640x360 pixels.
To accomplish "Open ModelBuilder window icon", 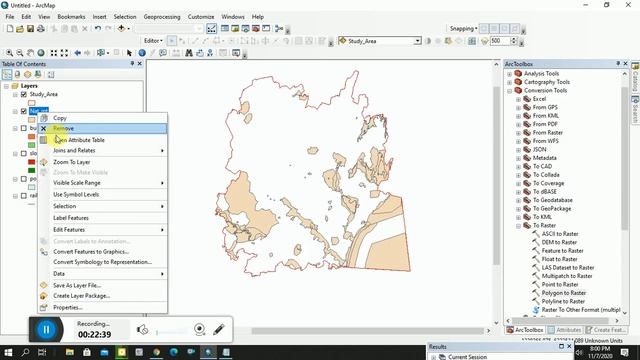I will 279,29.
